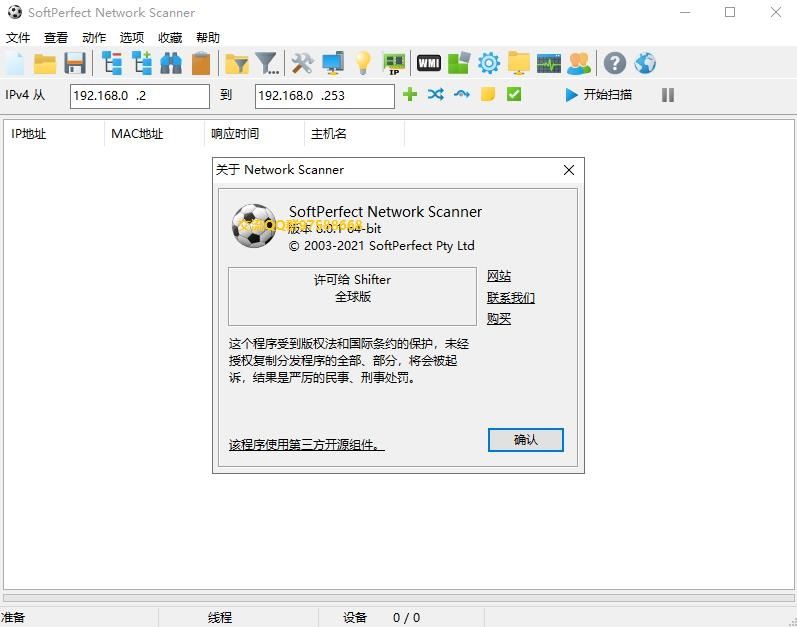The image size is (797, 627).
Task: Open search with the binoculars icon
Action: click(171, 64)
